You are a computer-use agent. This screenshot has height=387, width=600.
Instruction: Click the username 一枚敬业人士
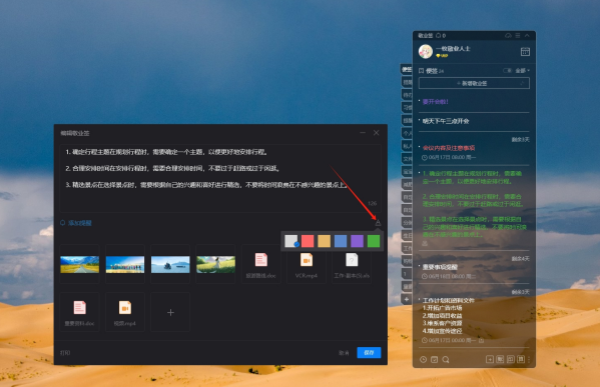click(453, 49)
